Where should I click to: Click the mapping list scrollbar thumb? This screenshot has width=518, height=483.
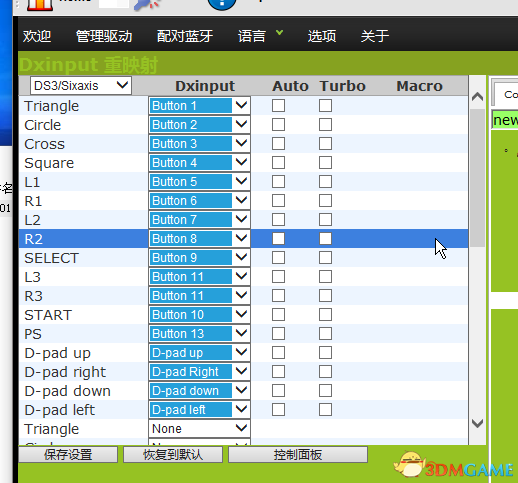pyautogui.click(x=478, y=177)
